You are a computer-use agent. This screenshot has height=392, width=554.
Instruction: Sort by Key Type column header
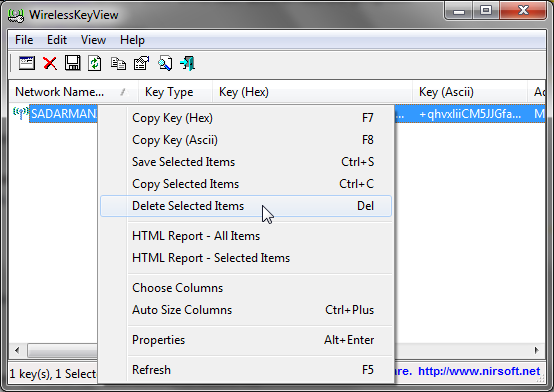tap(175, 92)
